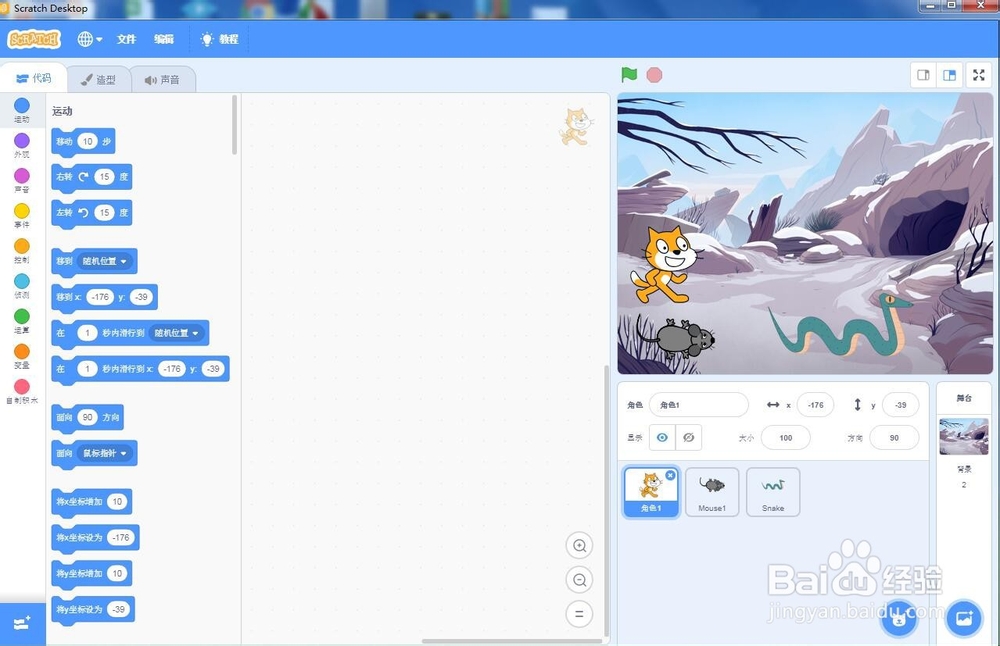1000x646 pixels.
Task: Select the 事件 events category
Action: tap(22, 215)
